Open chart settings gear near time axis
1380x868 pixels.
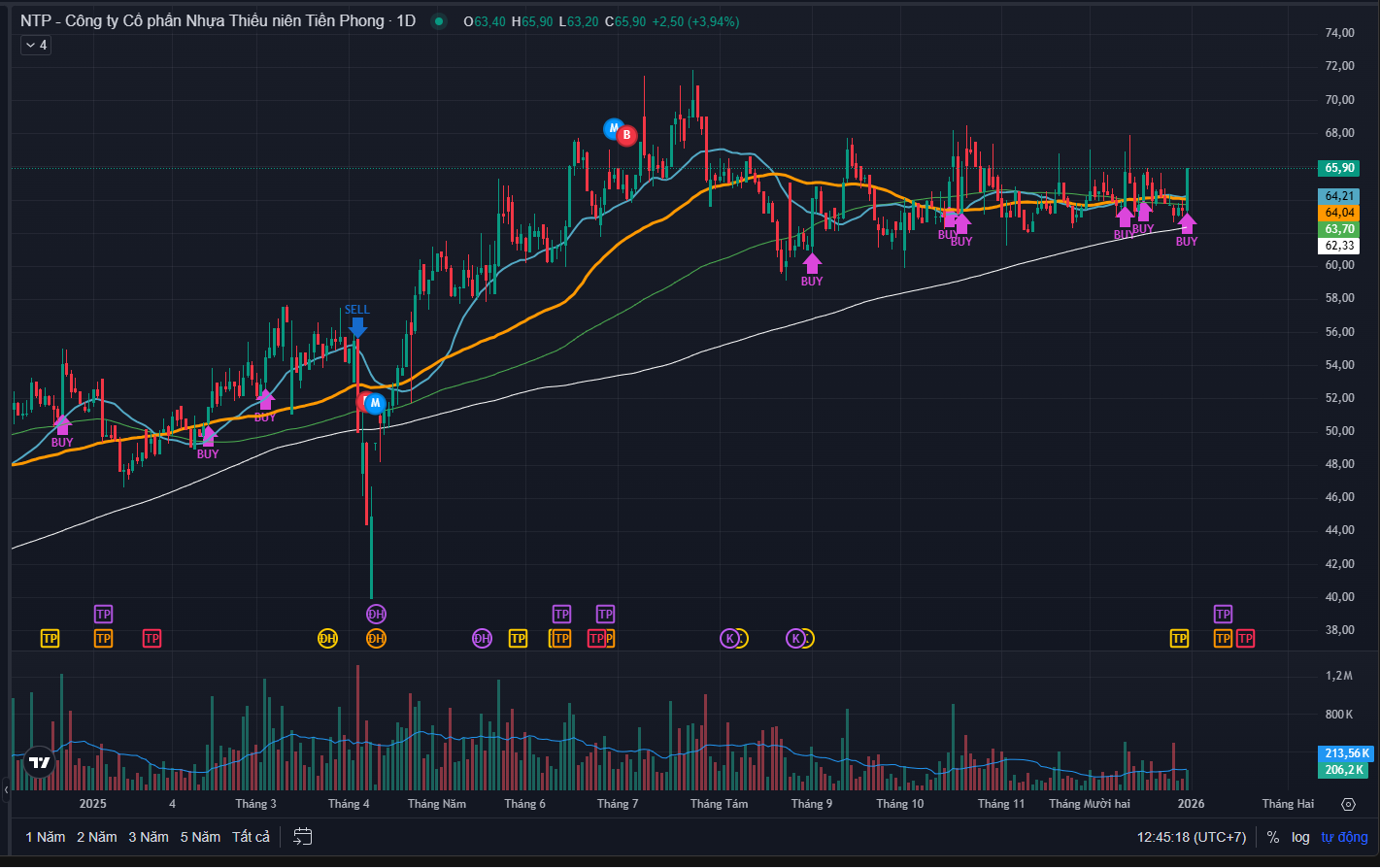(1348, 804)
